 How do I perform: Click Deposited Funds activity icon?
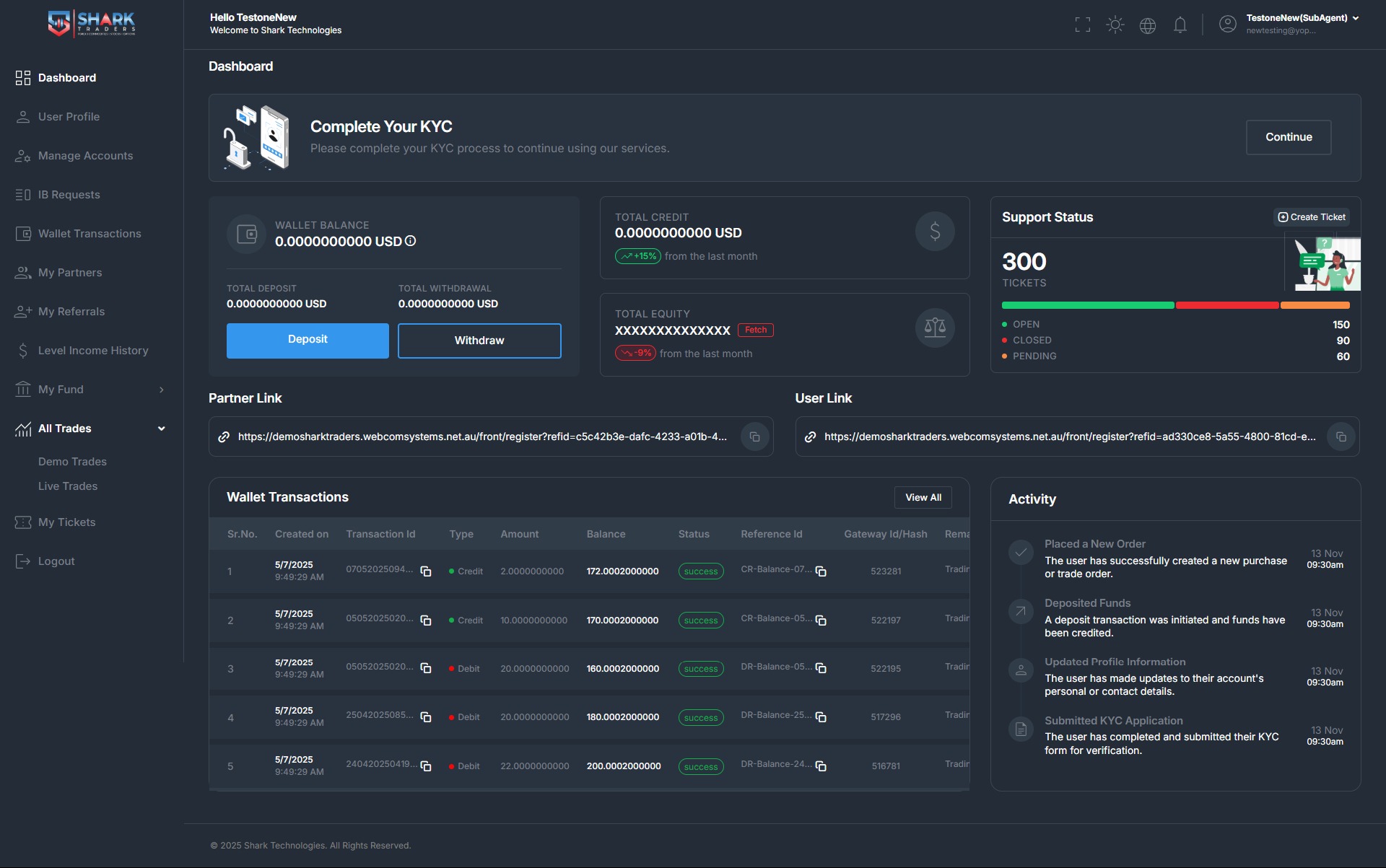coord(1021,611)
